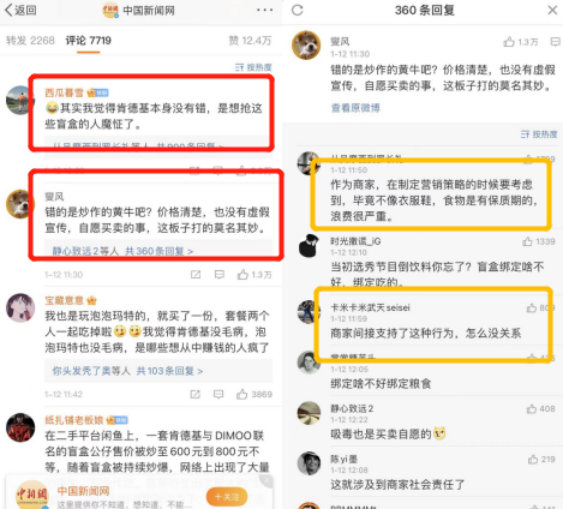Open 按热度 sort selector in left comments
Image resolution: width=563 pixels, height=509 pixels.
point(253,67)
